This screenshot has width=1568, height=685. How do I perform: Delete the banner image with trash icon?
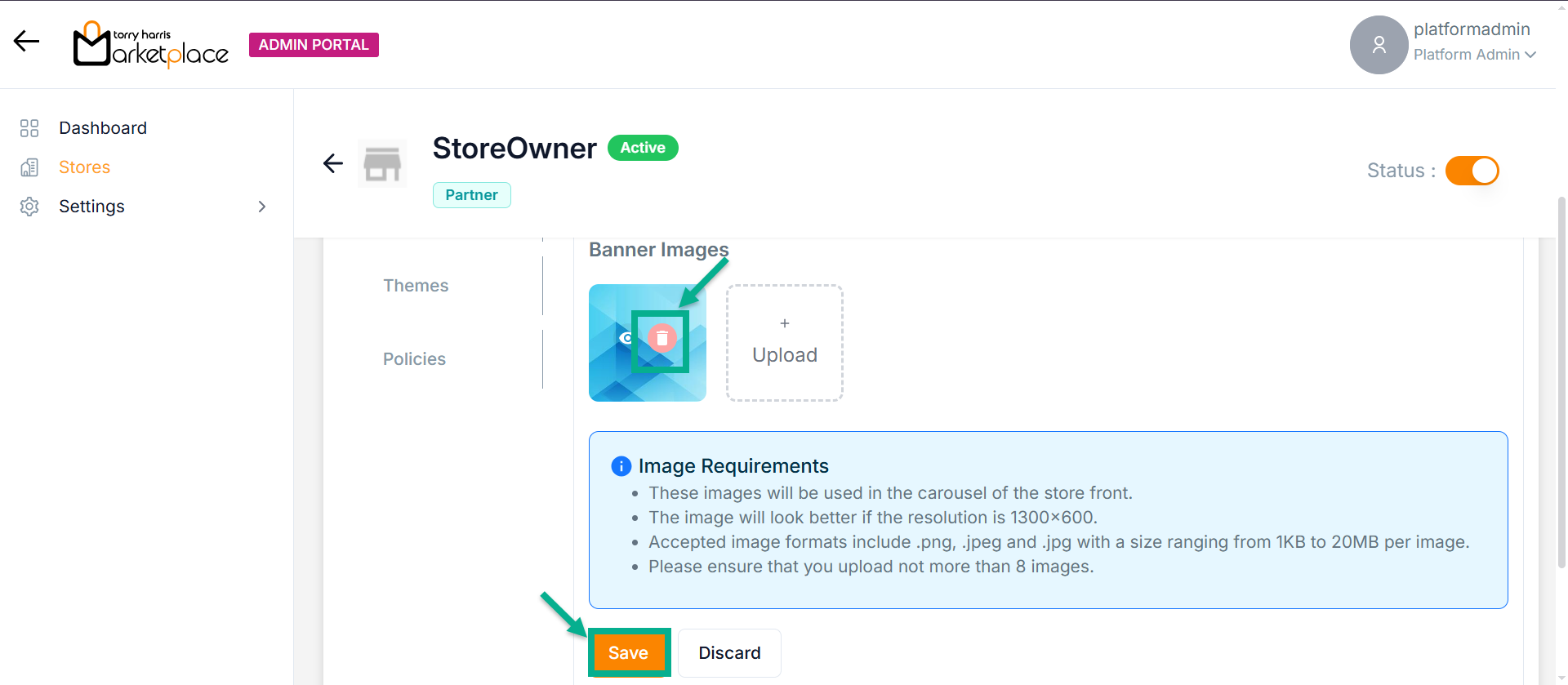pyautogui.click(x=662, y=338)
